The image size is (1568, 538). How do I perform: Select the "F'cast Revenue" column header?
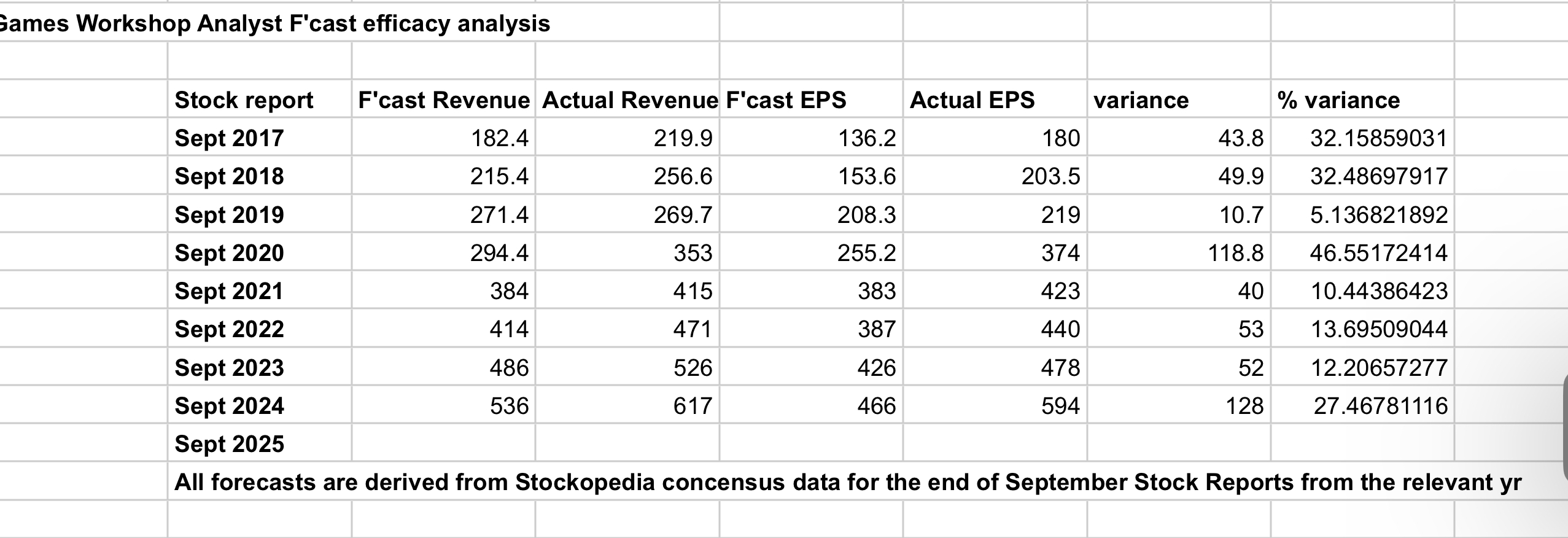[x=443, y=99]
